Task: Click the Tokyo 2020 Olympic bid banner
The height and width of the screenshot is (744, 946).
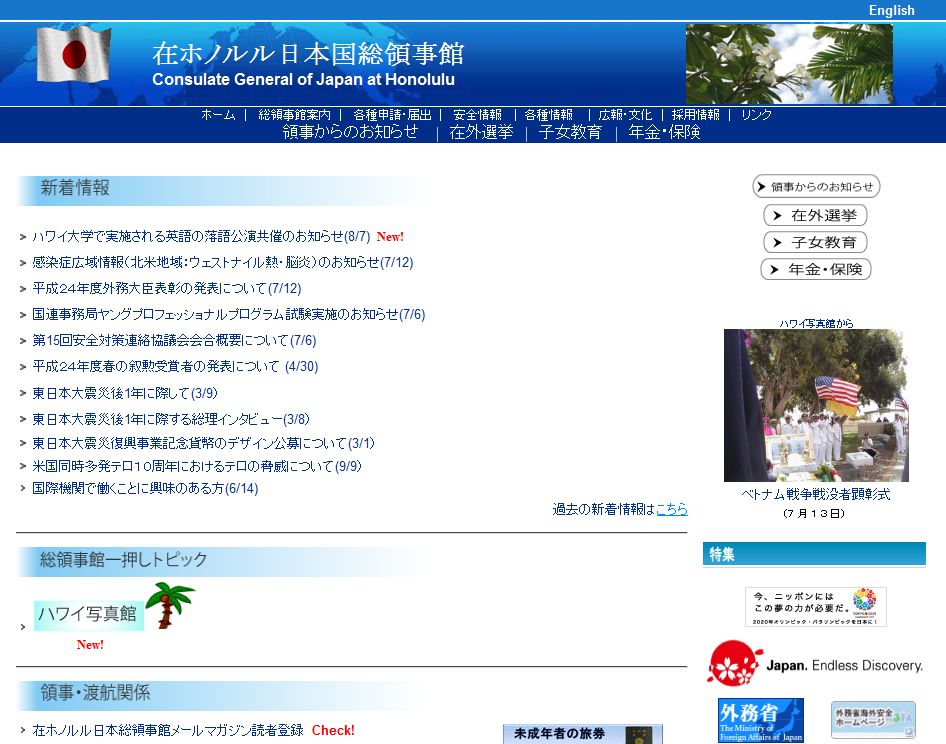Action: [815, 607]
